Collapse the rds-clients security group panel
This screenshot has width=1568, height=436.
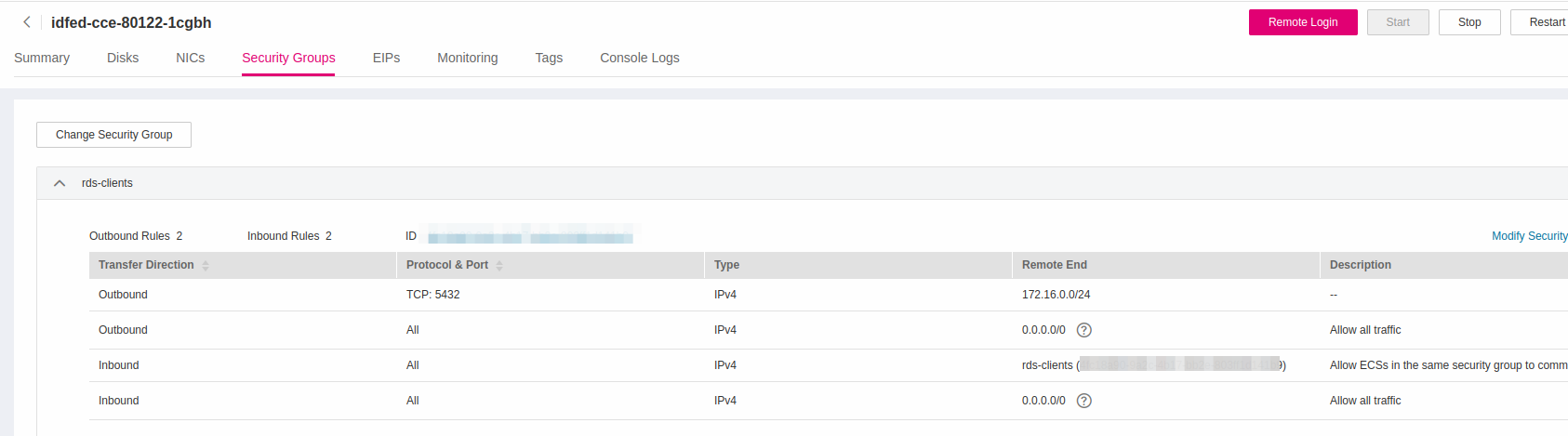(x=60, y=183)
